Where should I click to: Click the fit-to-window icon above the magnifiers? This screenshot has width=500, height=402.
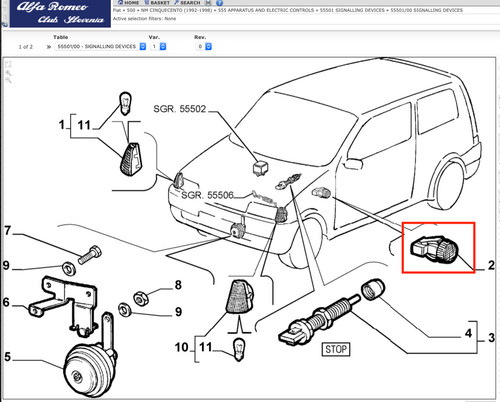point(8,65)
